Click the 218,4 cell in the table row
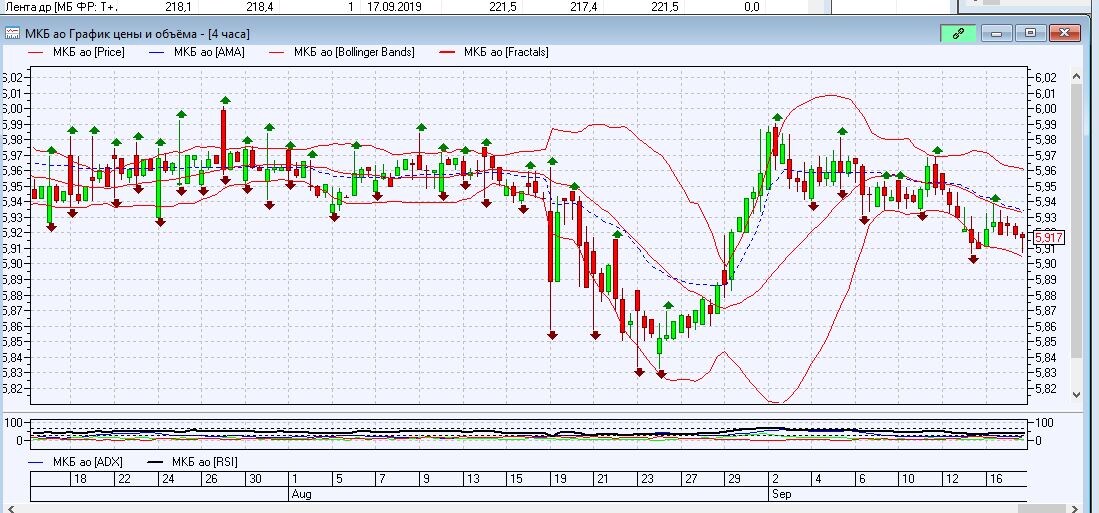Image resolution: width=1099 pixels, height=513 pixels. click(260, 7)
